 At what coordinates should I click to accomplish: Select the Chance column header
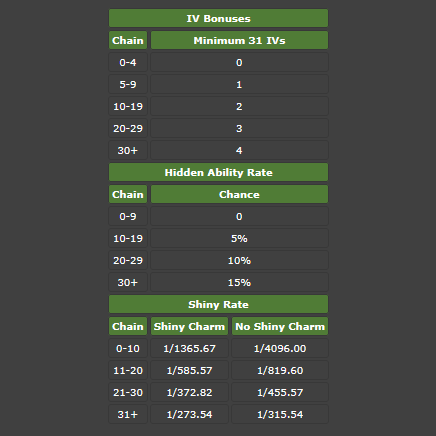239,194
